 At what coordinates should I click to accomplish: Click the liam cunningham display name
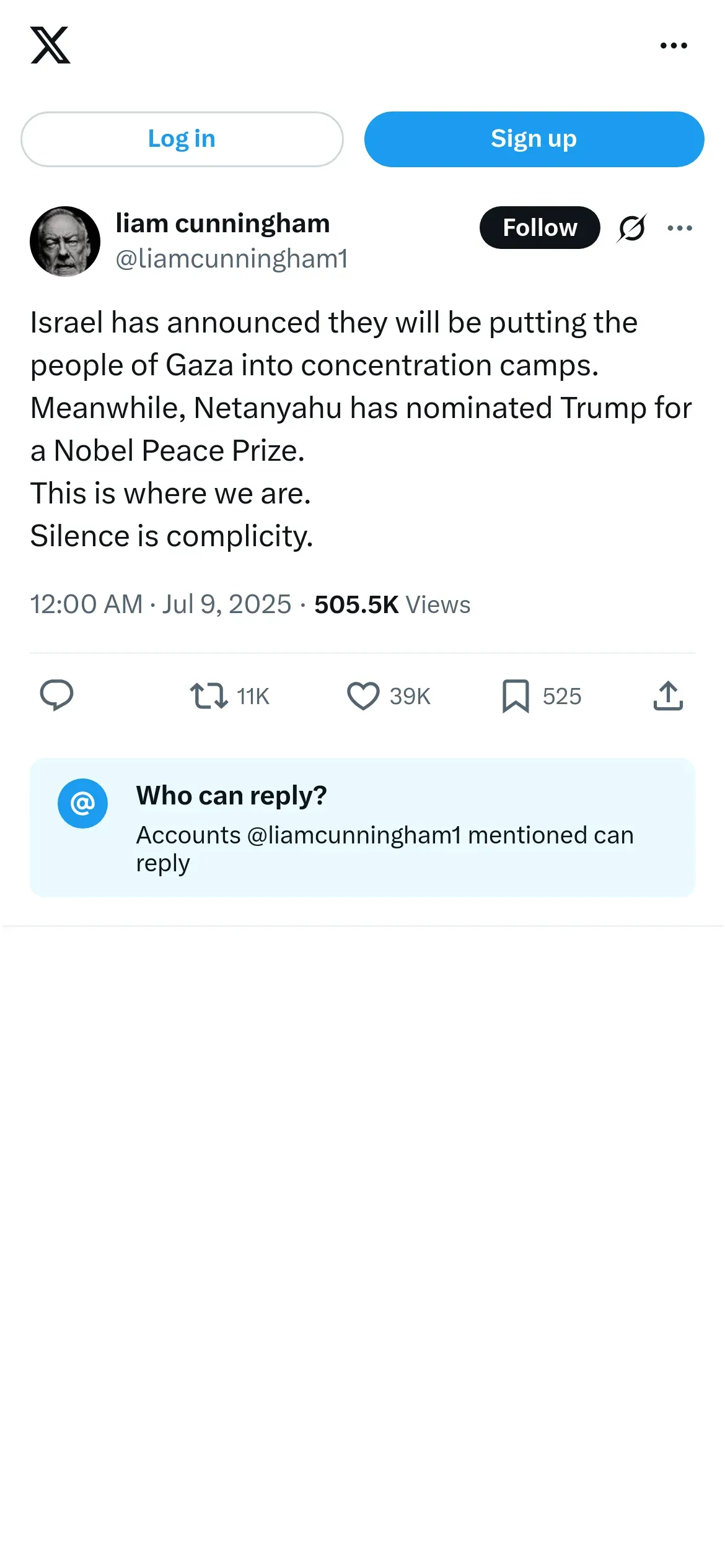[x=222, y=224]
